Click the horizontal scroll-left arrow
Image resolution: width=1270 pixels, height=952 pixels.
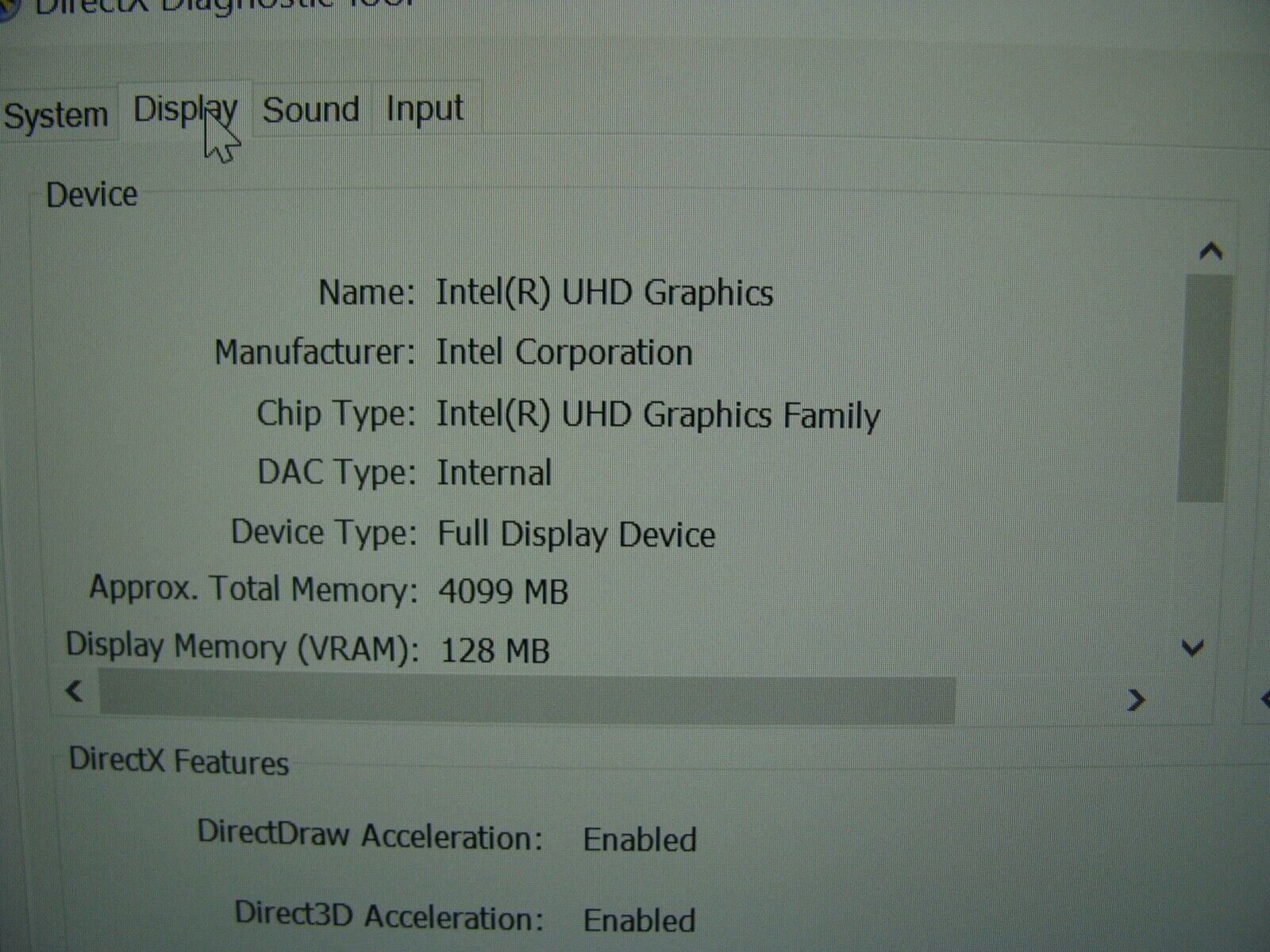tap(75, 691)
